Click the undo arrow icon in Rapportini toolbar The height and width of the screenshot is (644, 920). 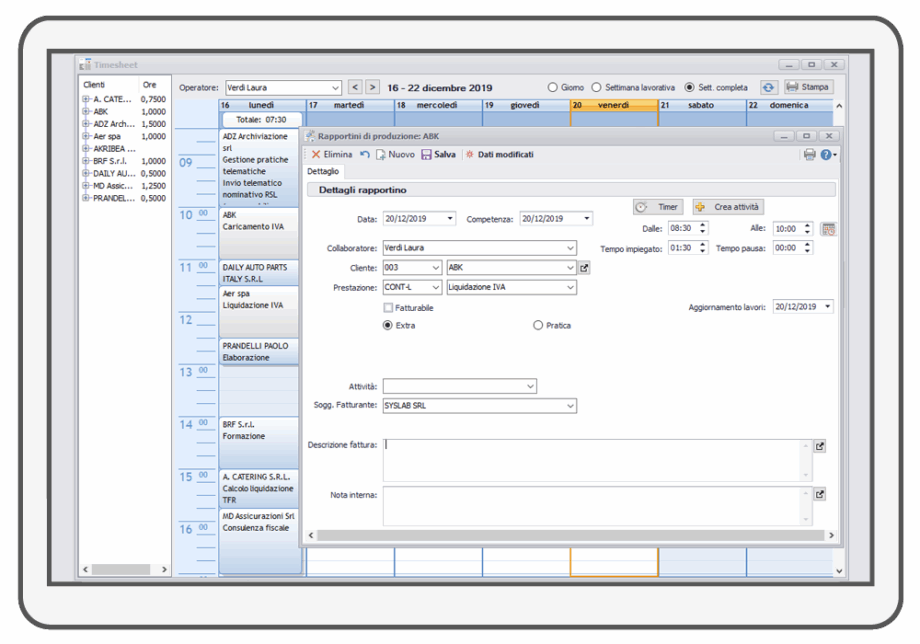click(x=365, y=155)
